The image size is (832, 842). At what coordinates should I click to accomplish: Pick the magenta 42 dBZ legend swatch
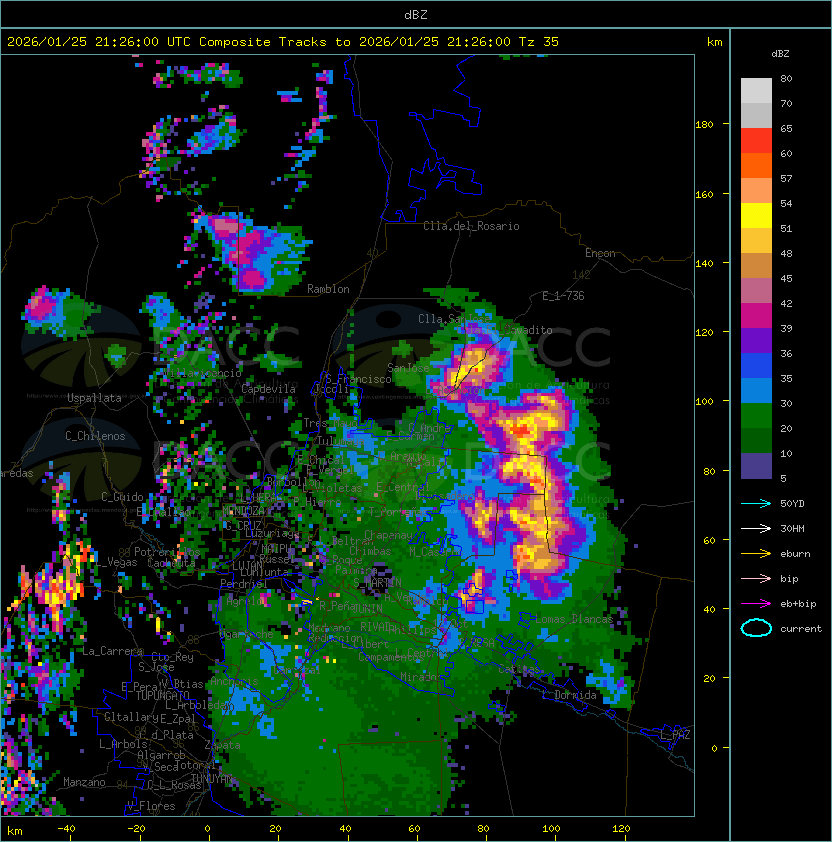pyautogui.click(x=756, y=316)
